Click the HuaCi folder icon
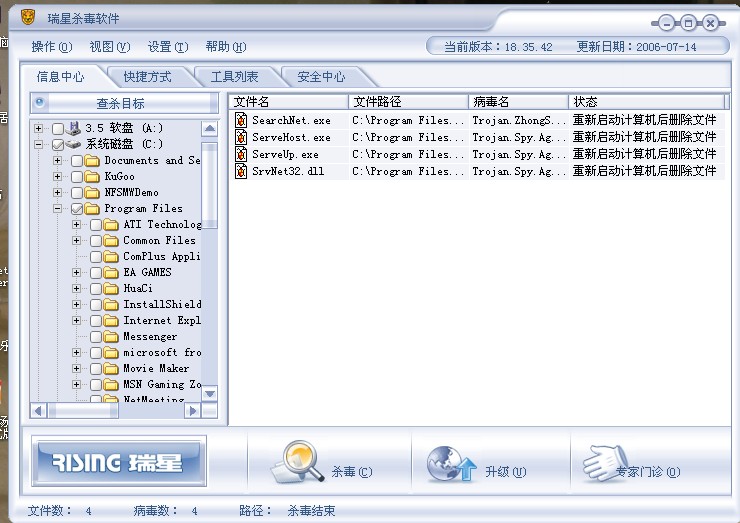 (x=111, y=289)
